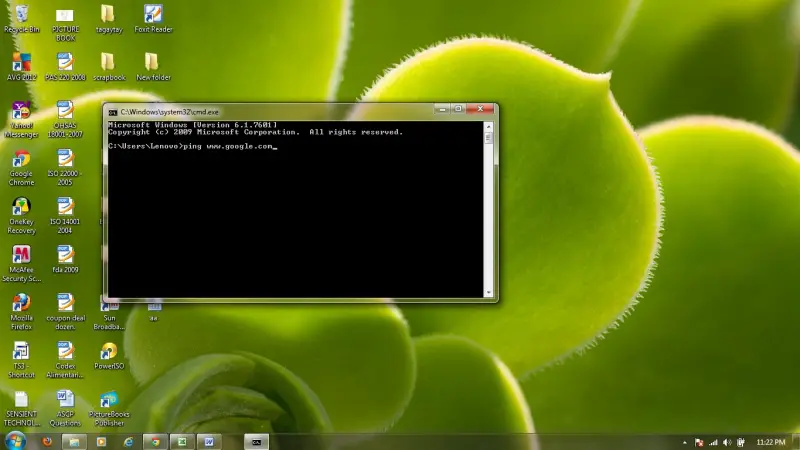Maximize the cmd.exe window
This screenshot has width=800, height=450.
pos(458,109)
